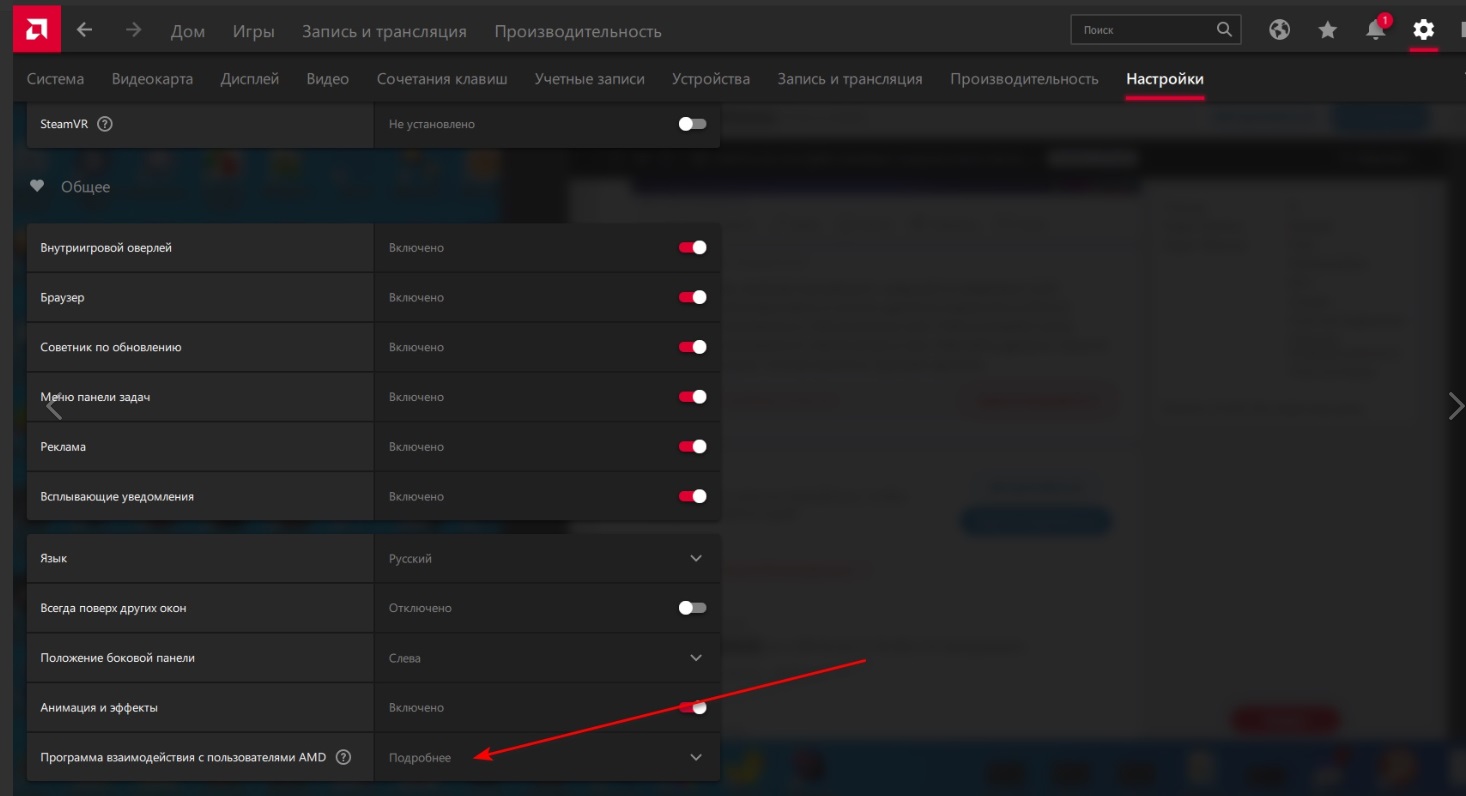Screen dimensions: 1466x796
Task: Expand the Подробнее section chevron
Action: [x=696, y=758]
